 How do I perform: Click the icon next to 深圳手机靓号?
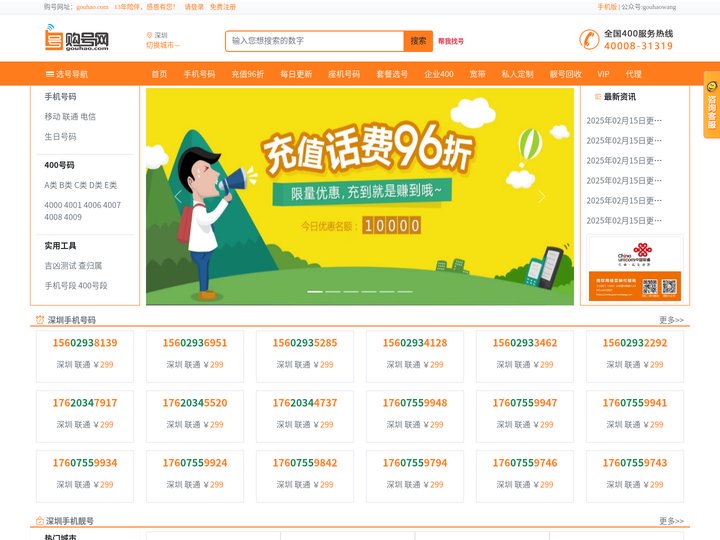point(40,521)
